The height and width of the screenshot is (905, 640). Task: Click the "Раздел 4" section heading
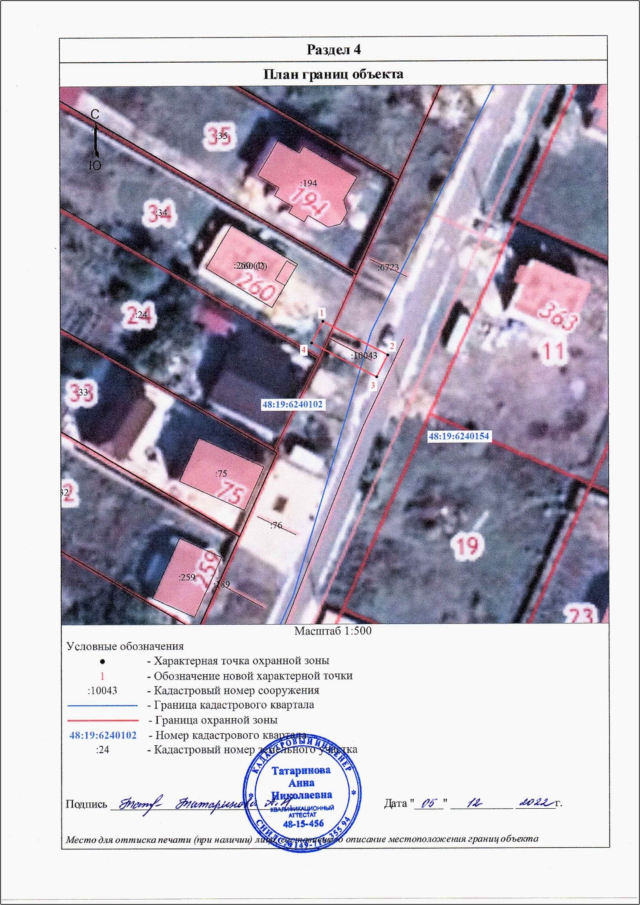tap(333, 49)
